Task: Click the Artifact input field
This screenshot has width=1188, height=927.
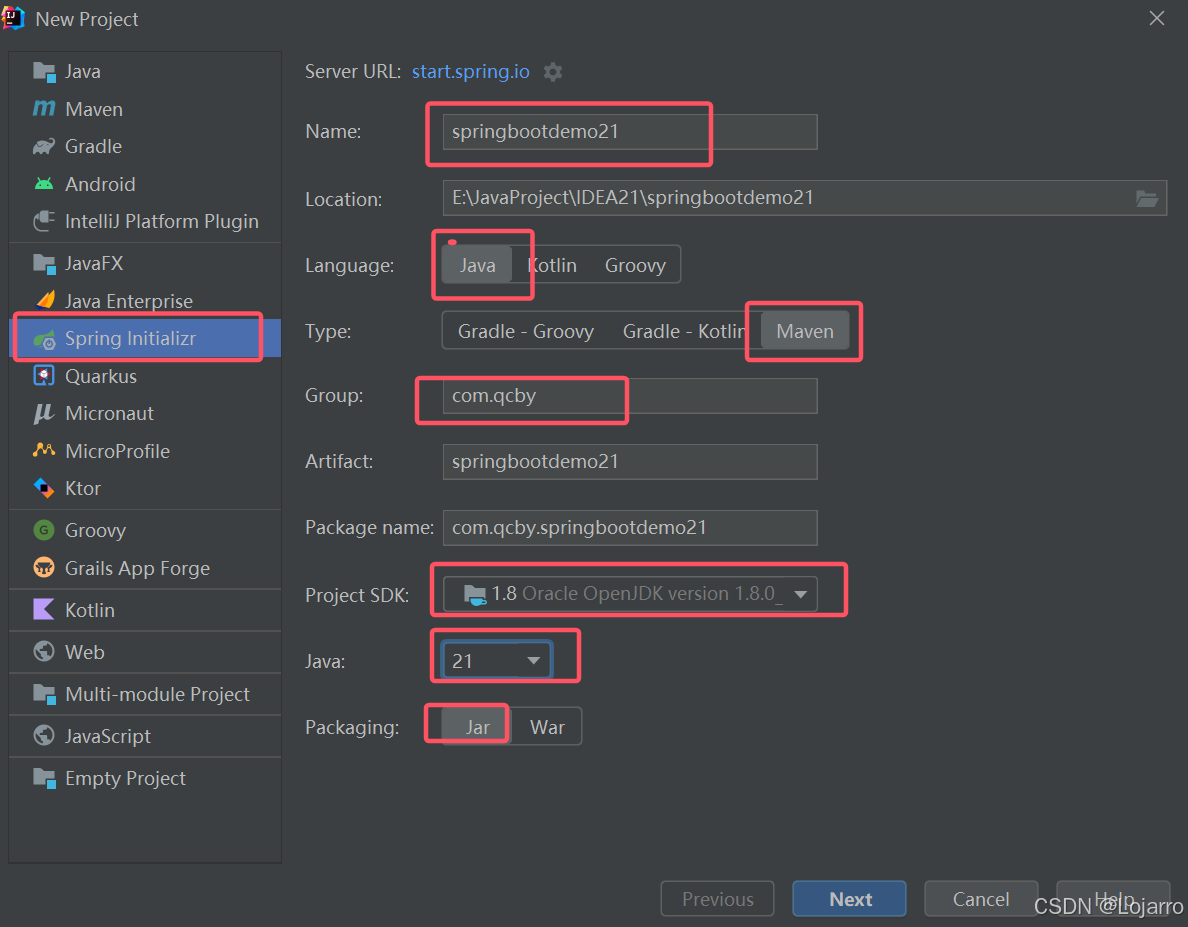Action: pos(630,462)
